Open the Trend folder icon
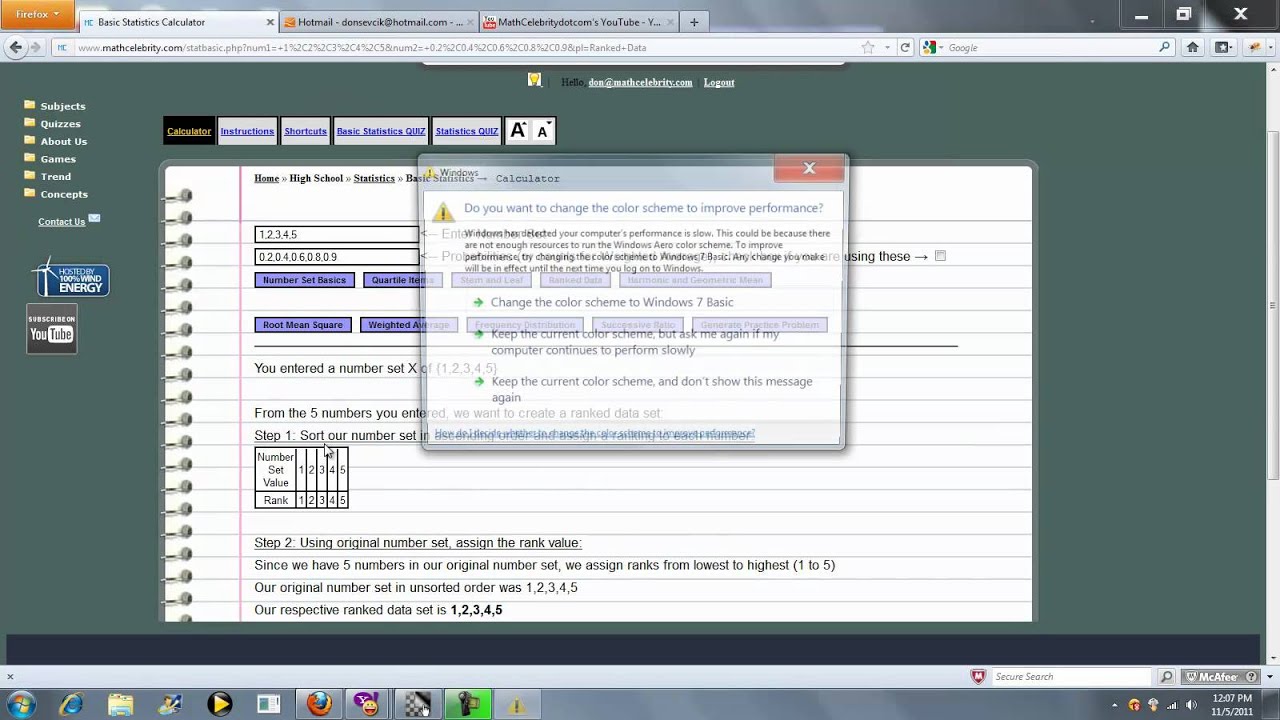This screenshot has width=1280, height=720. (x=30, y=176)
